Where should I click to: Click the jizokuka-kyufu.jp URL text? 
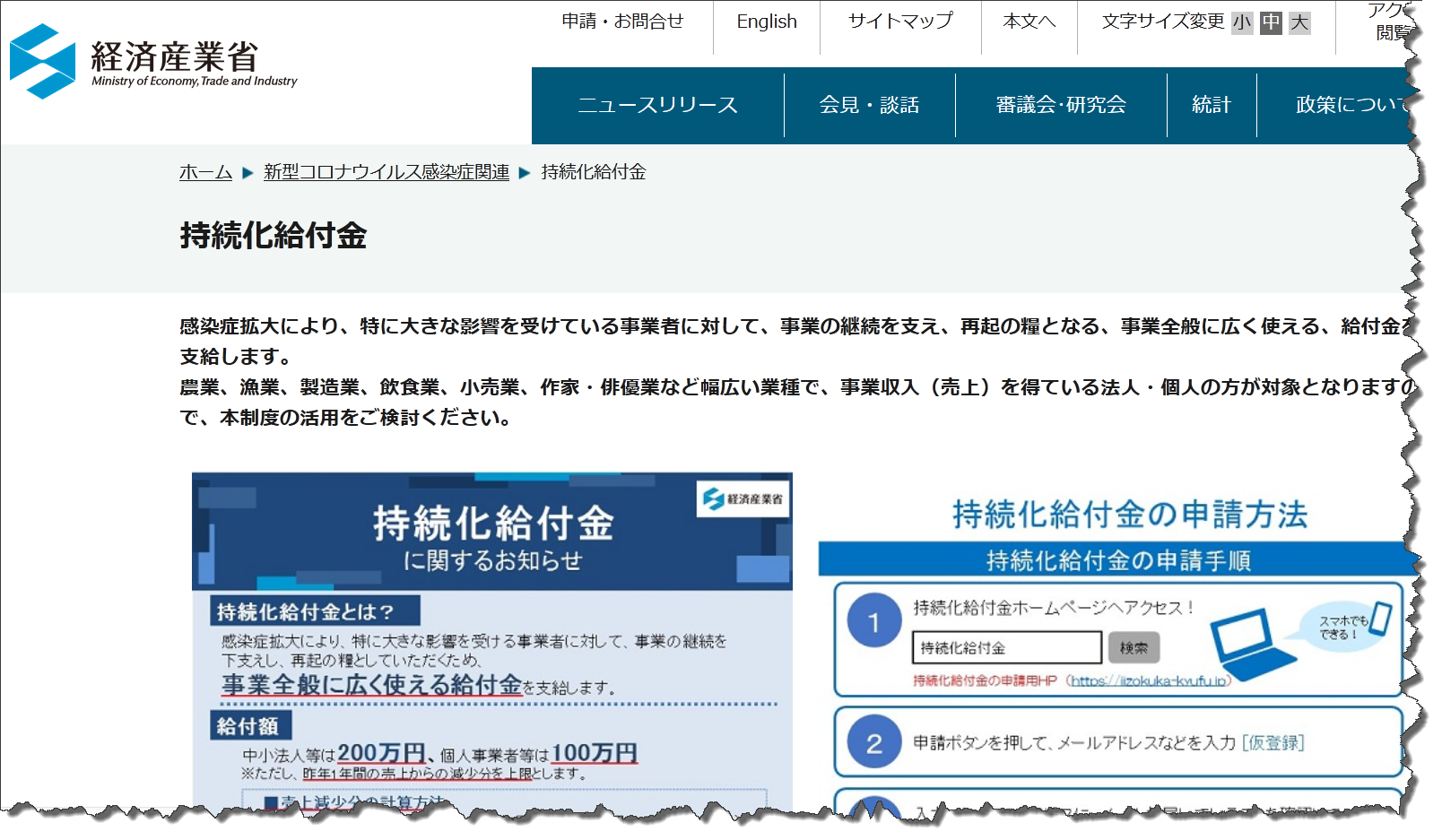(1149, 680)
